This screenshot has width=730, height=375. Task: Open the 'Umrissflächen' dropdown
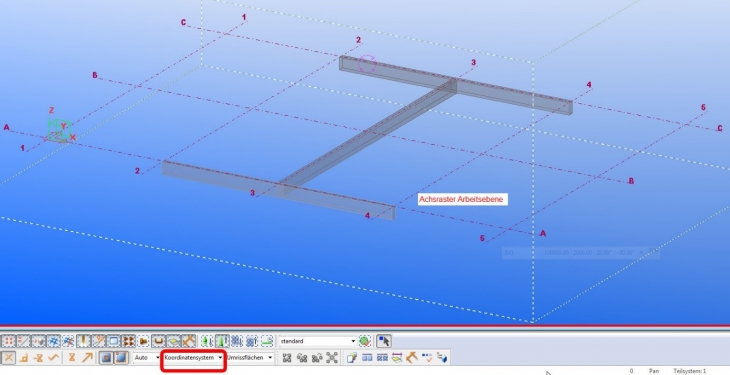(x=249, y=357)
